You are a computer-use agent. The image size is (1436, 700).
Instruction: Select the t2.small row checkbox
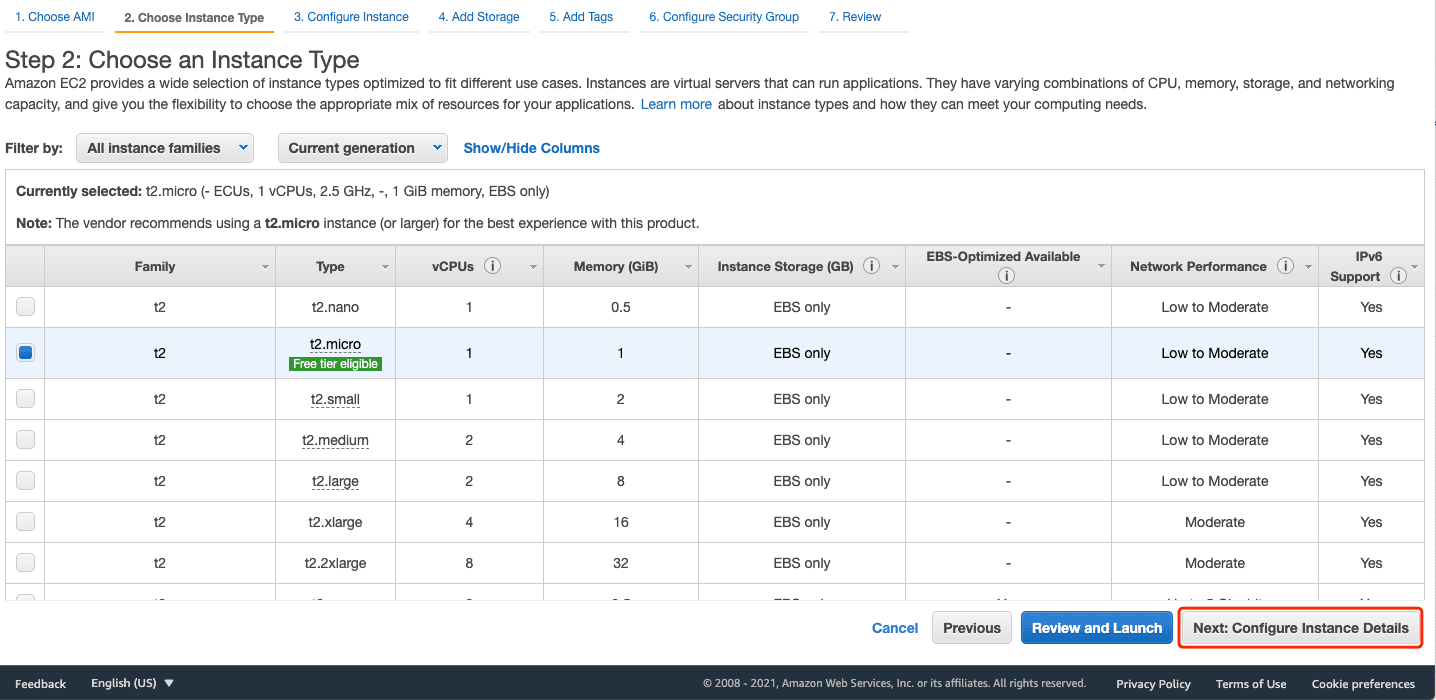(x=25, y=399)
